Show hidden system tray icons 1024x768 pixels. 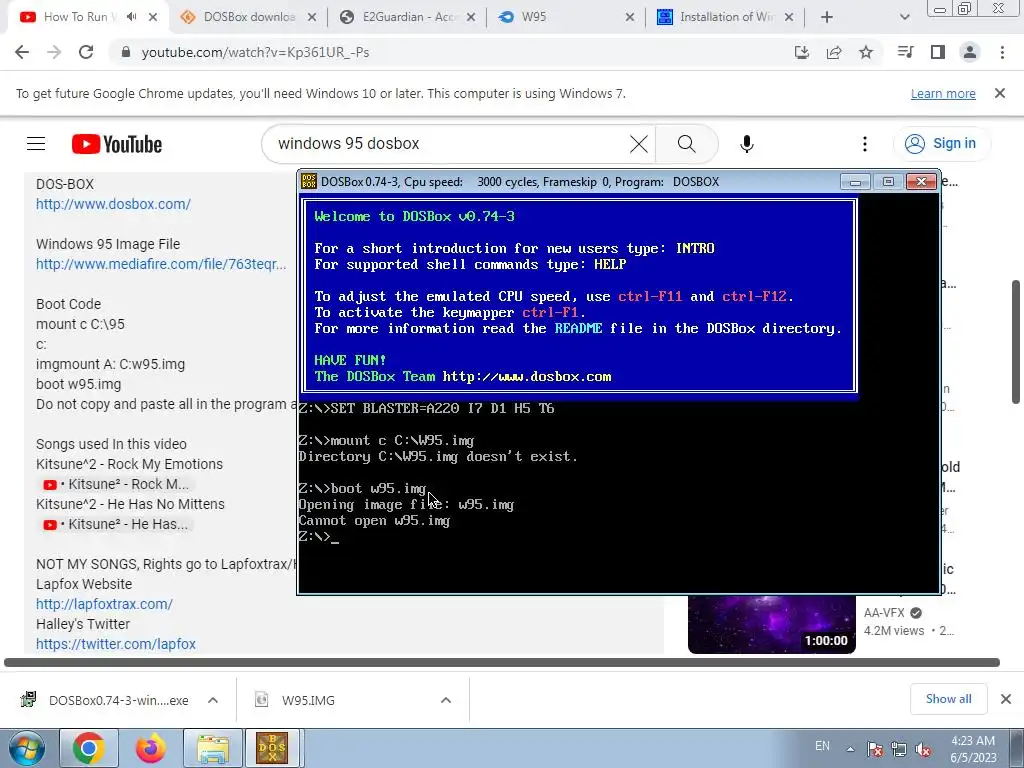(x=850, y=749)
